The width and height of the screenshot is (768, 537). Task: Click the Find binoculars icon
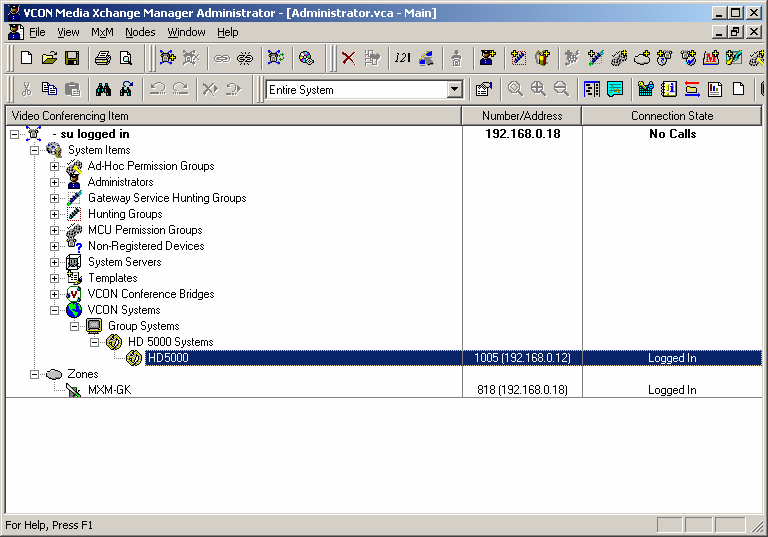(103, 89)
